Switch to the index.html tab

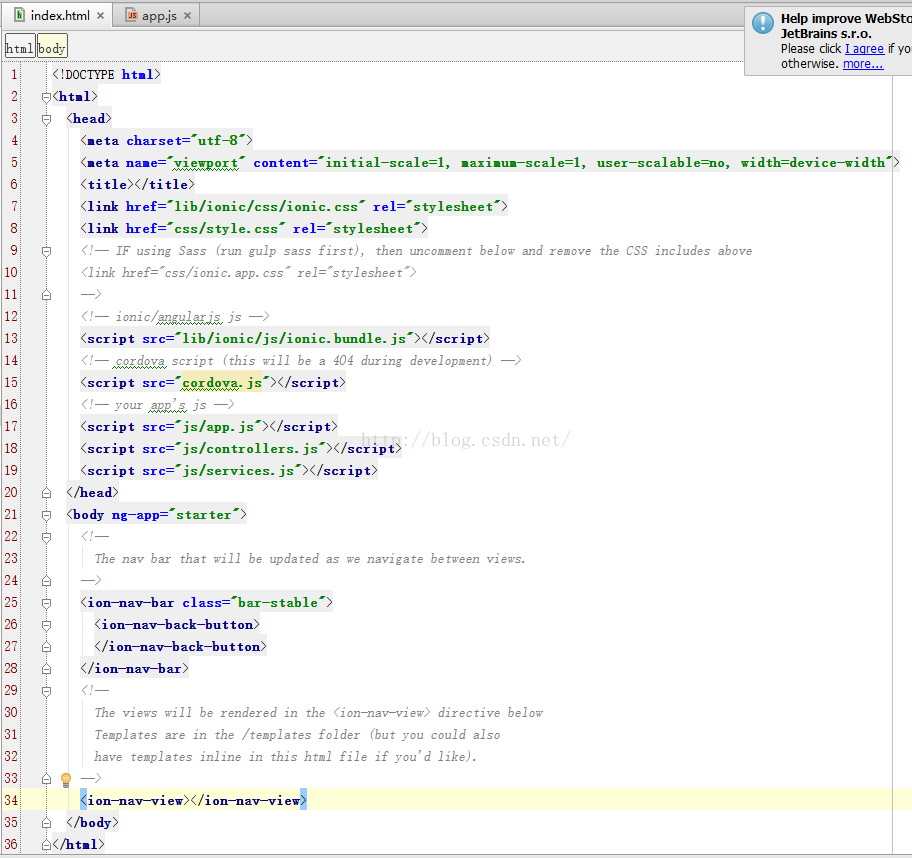click(x=59, y=16)
